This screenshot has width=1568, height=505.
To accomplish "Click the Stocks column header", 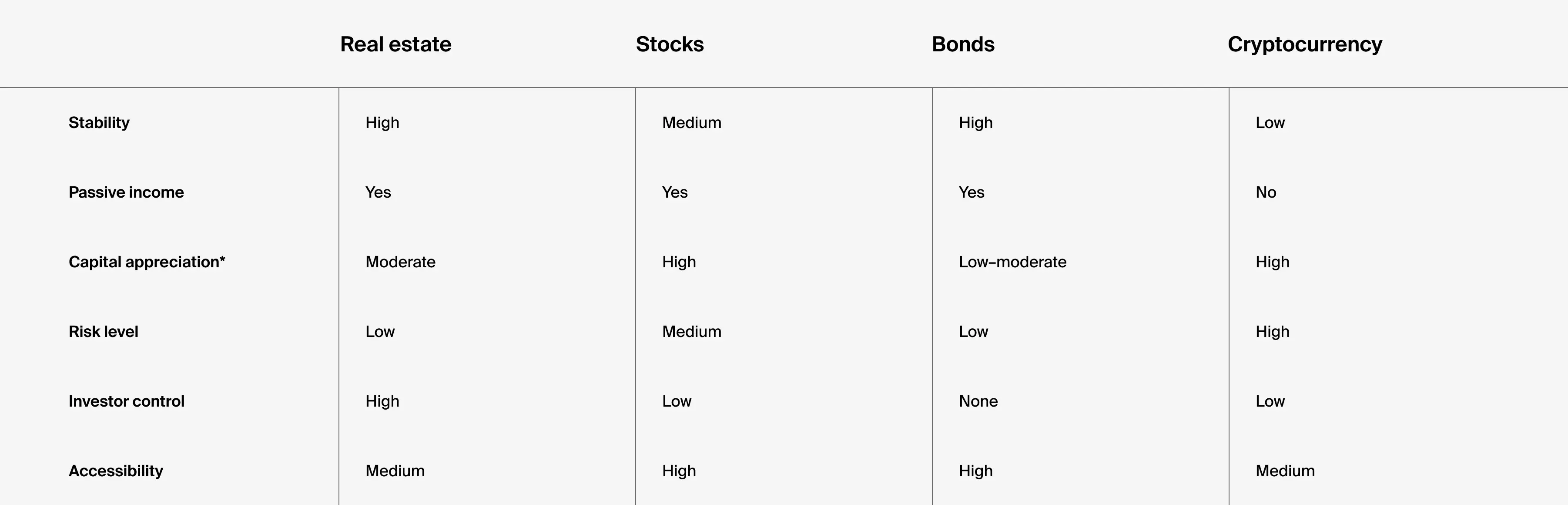I will coord(670,44).
